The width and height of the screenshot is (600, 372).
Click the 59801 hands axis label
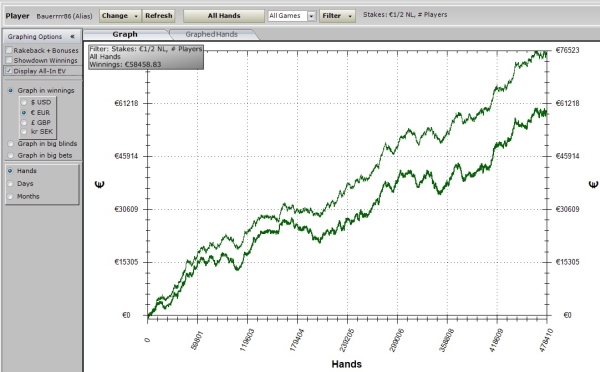tap(198, 341)
